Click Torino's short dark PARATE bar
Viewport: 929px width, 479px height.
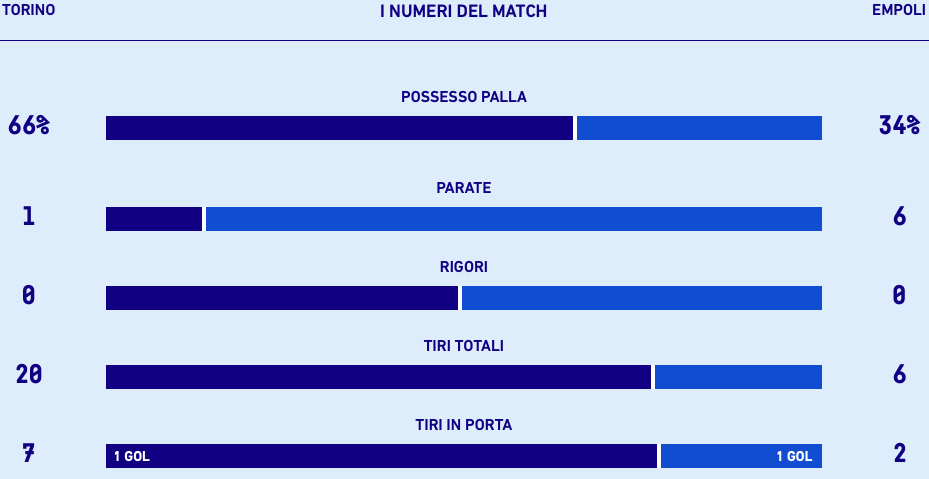click(x=154, y=219)
